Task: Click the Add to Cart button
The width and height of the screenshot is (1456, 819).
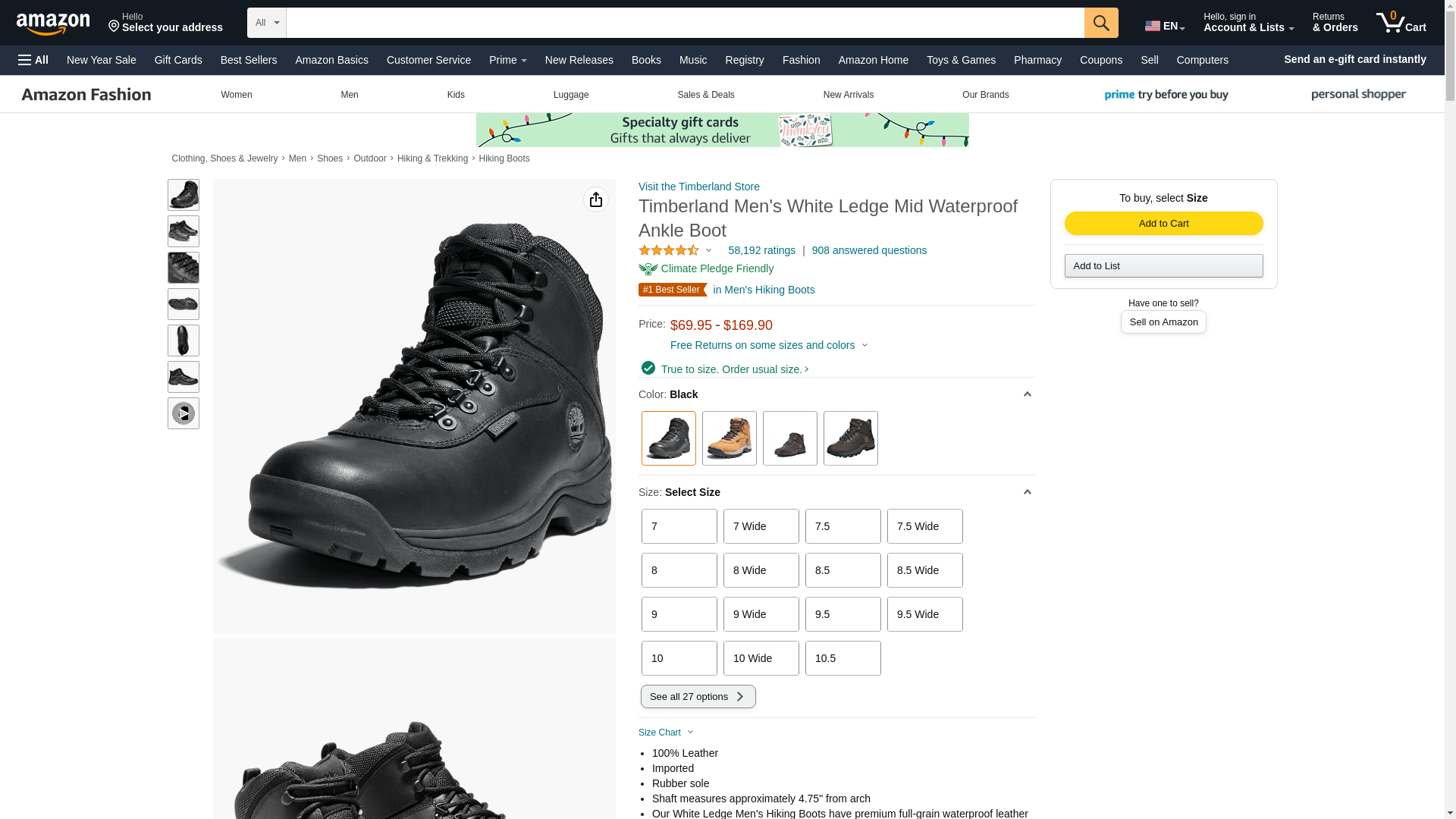Action: coord(1163,223)
